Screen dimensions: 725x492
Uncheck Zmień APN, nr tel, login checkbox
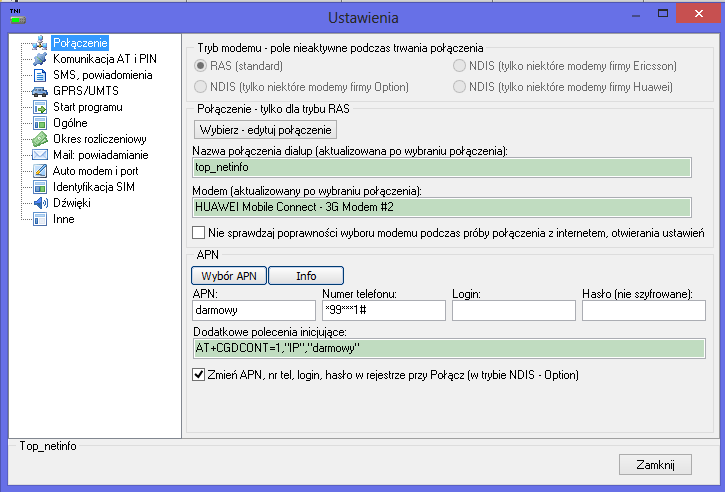[198, 375]
